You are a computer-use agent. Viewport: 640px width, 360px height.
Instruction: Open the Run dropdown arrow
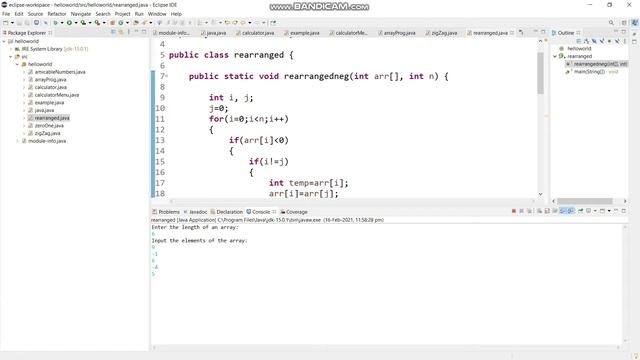coord(76,23)
